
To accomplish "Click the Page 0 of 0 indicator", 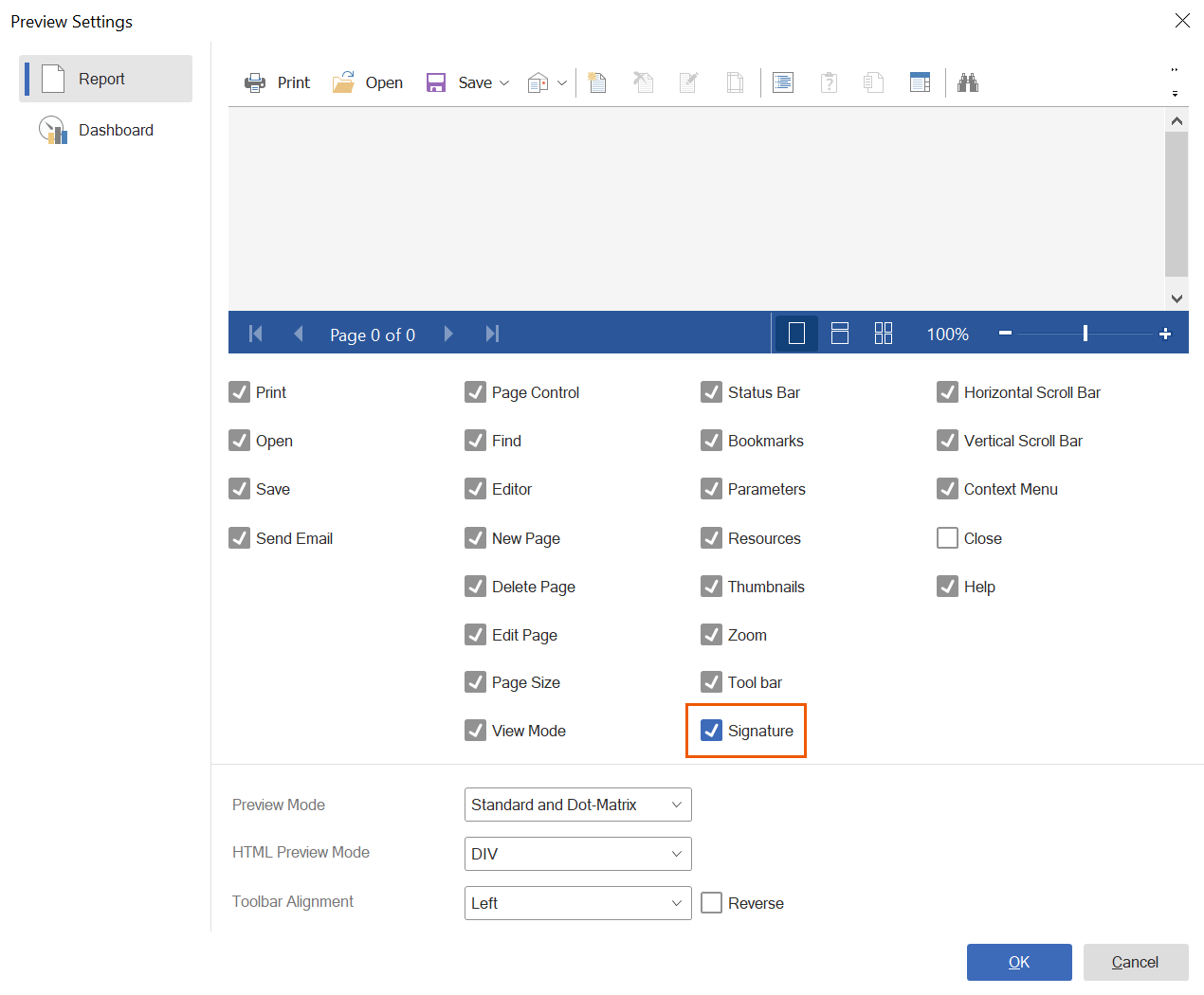I will click(x=373, y=335).
